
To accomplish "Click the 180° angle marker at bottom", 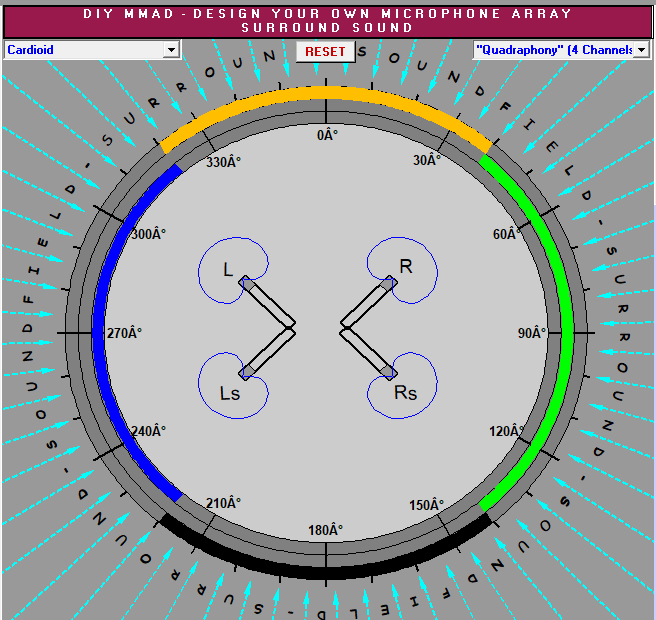I will coord(326,529).
